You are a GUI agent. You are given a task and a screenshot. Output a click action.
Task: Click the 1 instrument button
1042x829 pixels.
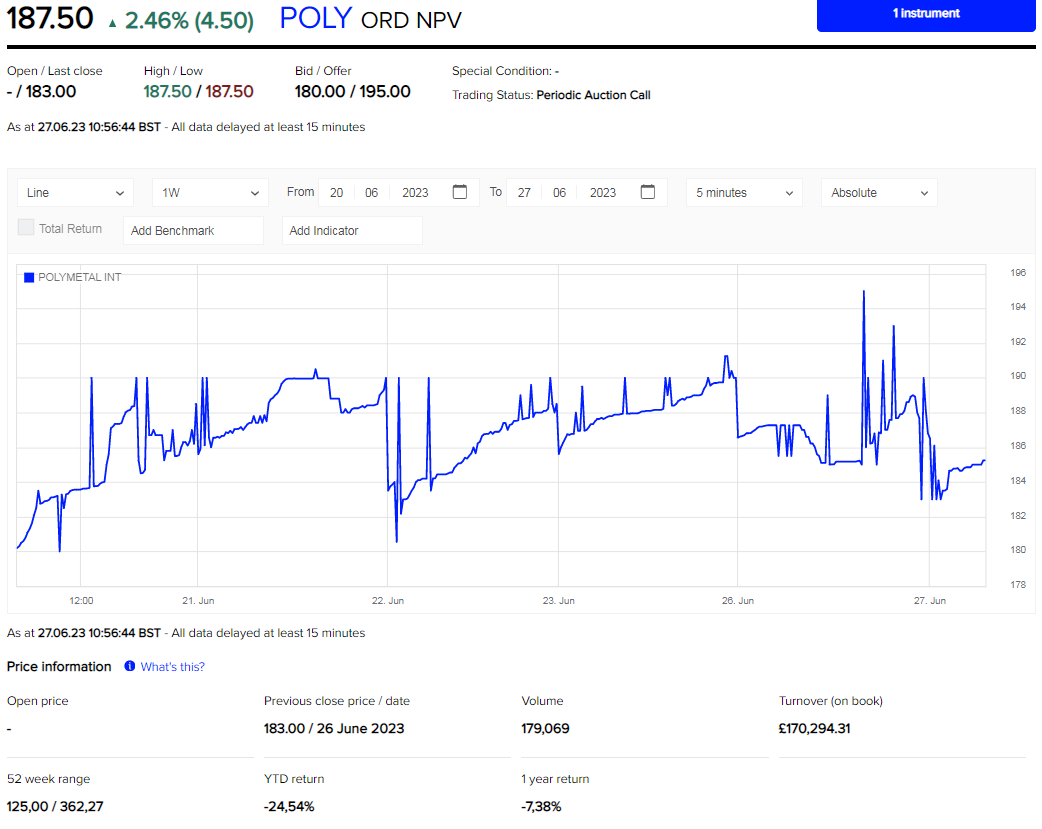pos(926,14)
